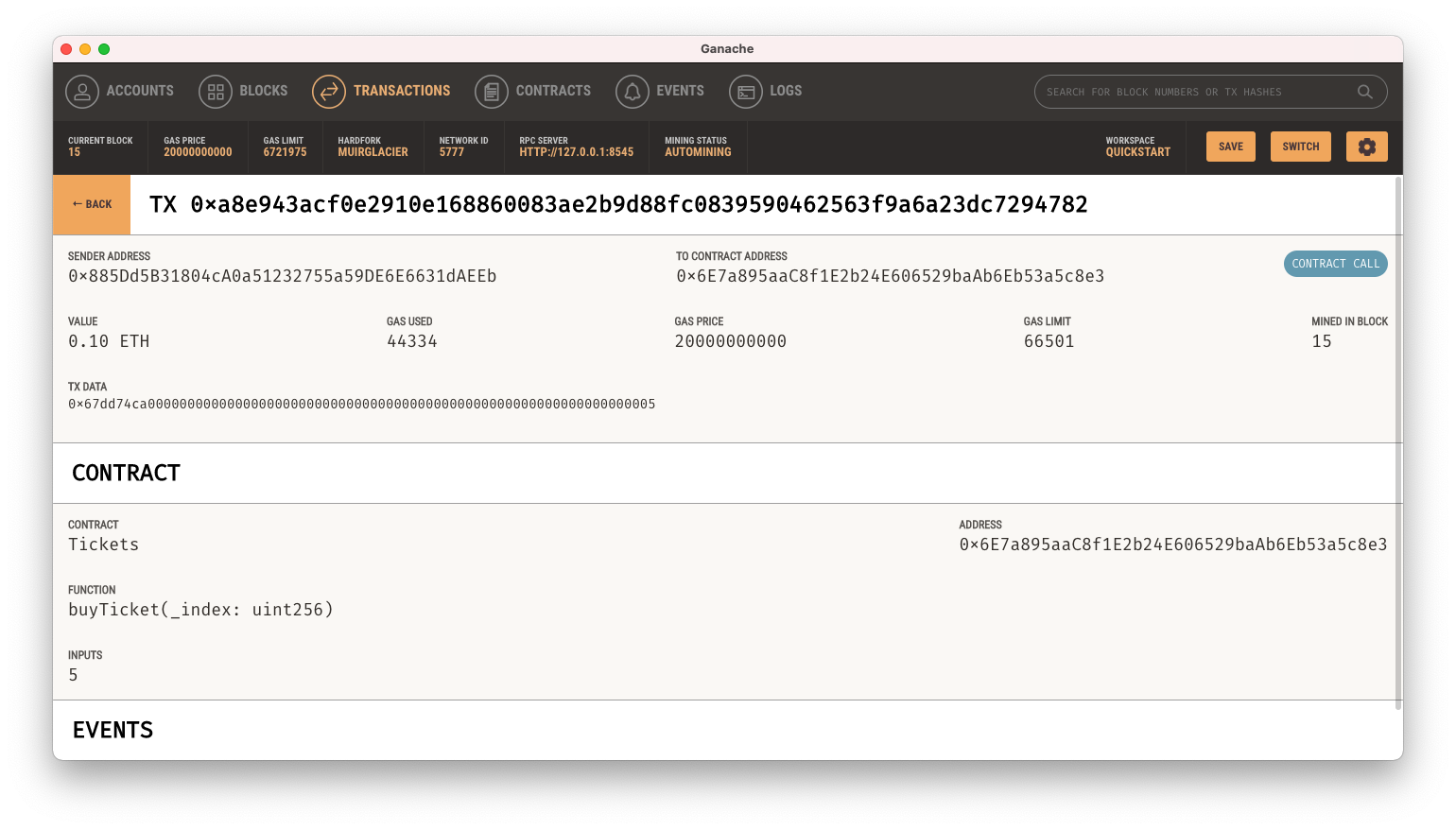Click the buyTicket function signature
Image resolution: width=1456 pixels, height=830 pixels.
[x=200, y=610]
